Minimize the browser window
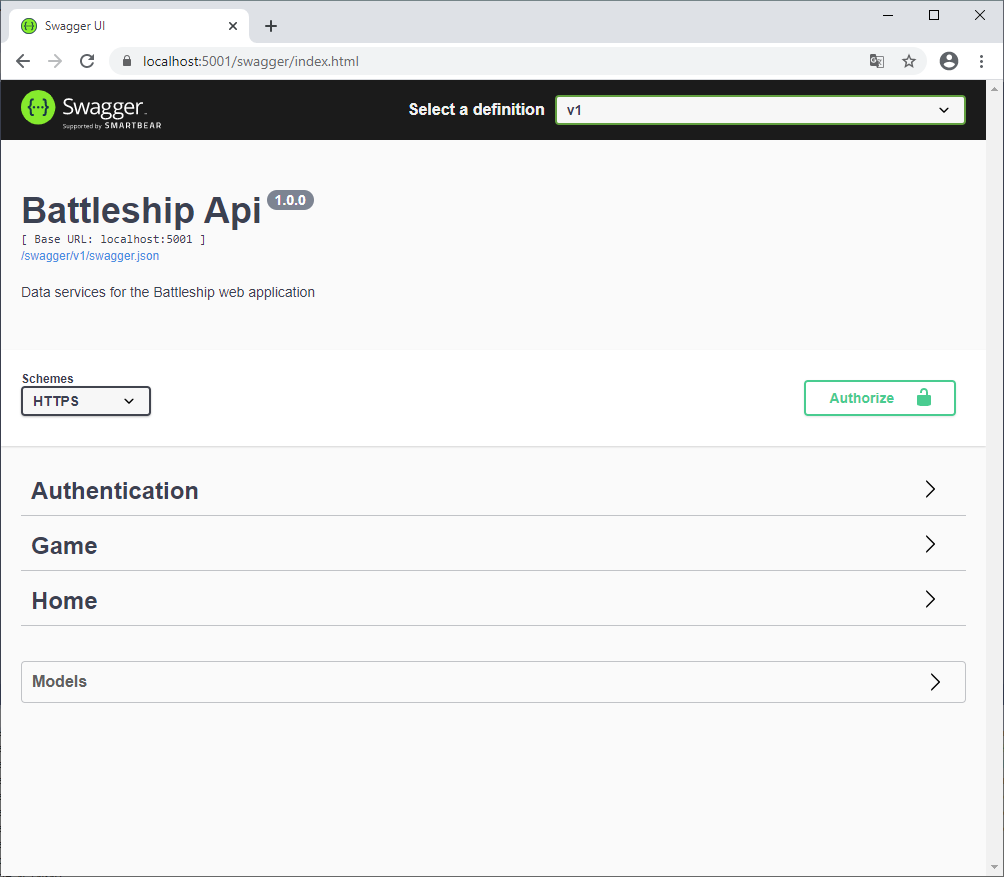 [888, 15]
